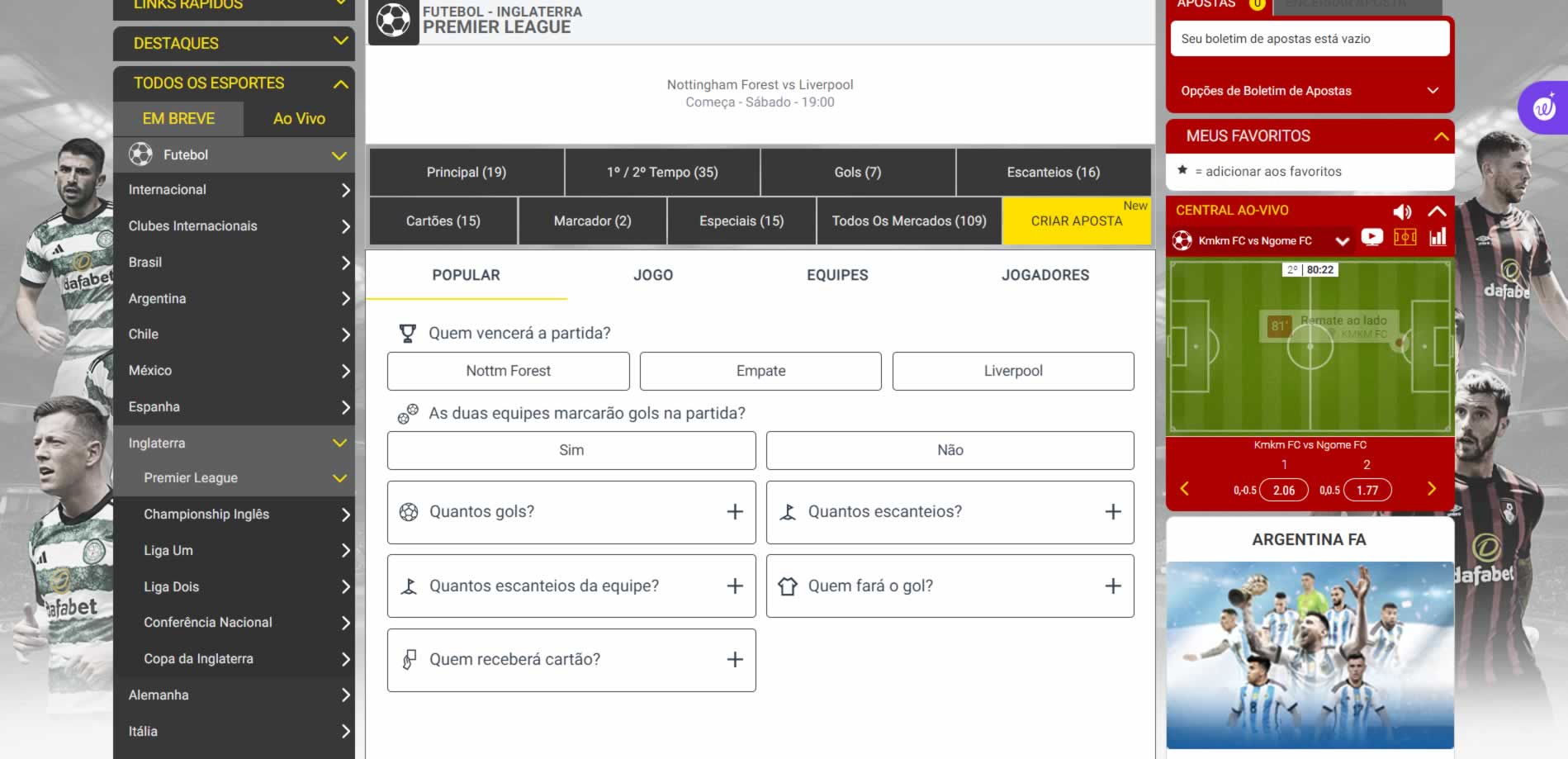Select Não for both teams scoring
This screenshot has width=1568, height=759.
950,450
